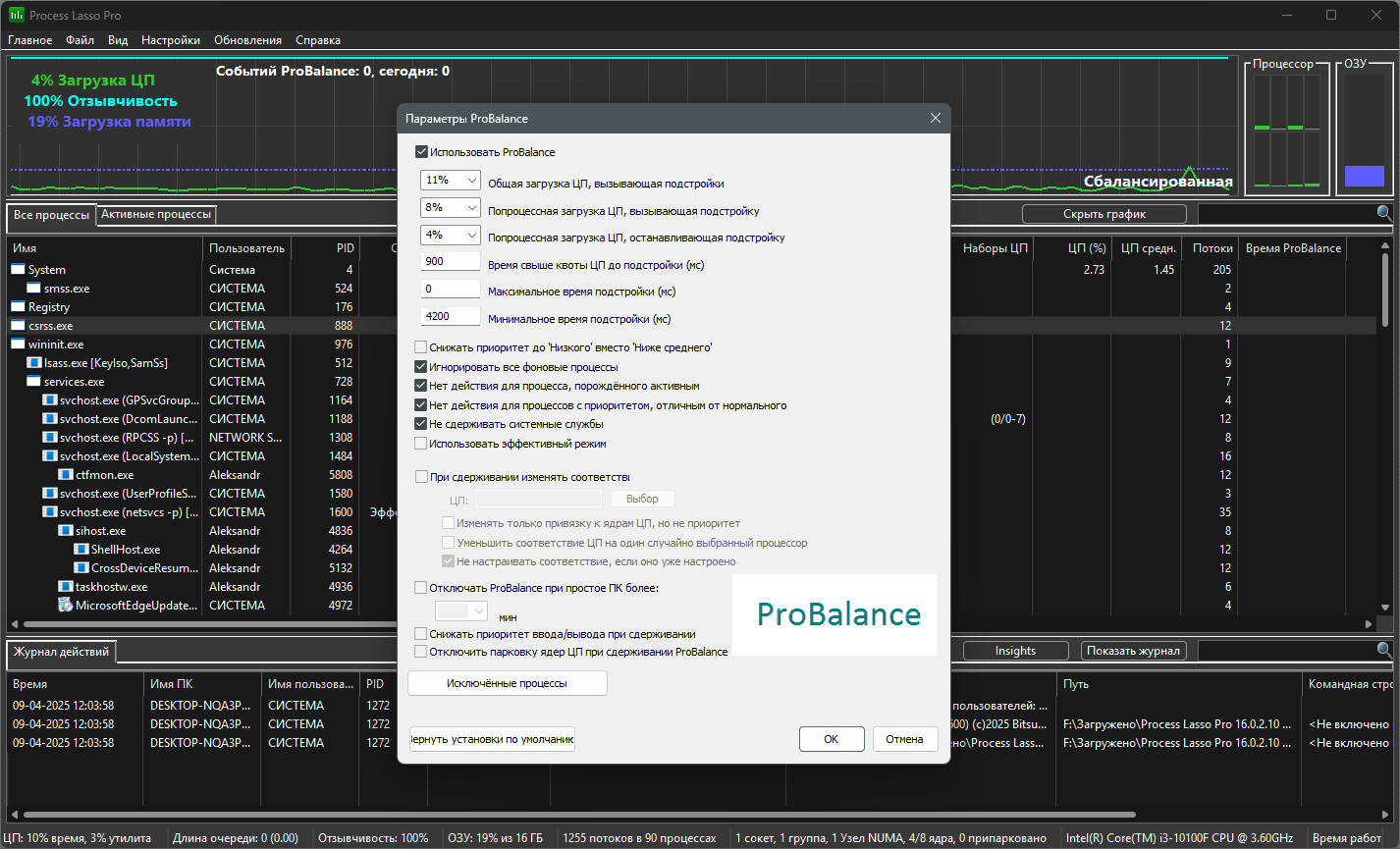
Task: Click the svchost.exe (DcomLaunch) icon
Action: (50, 419)
